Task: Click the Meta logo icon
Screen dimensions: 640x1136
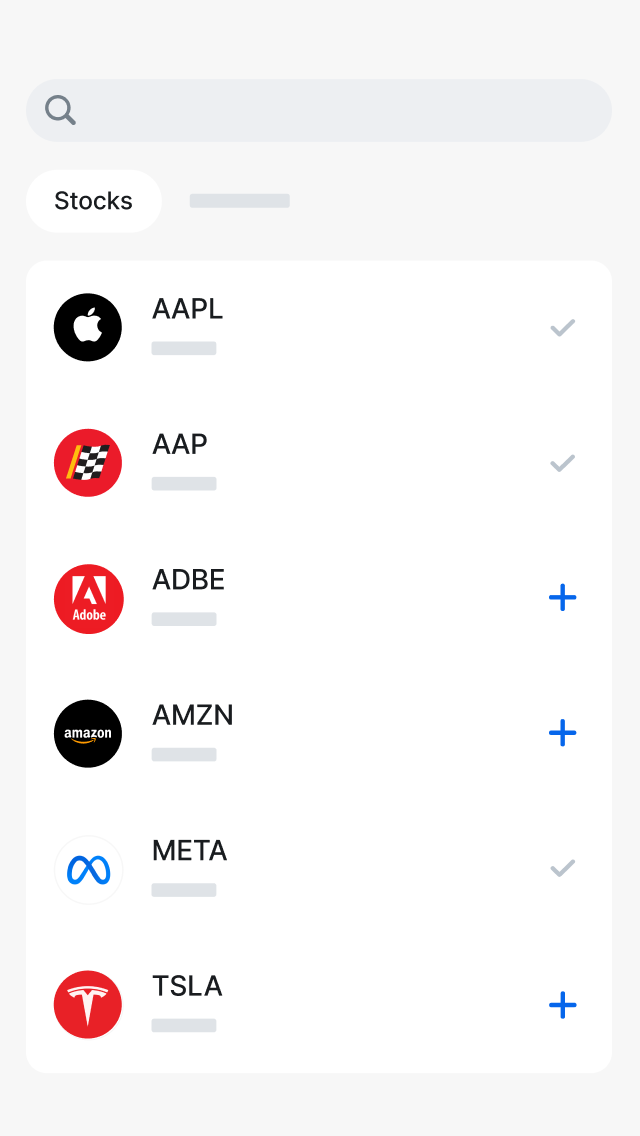Action: (88, 870)
